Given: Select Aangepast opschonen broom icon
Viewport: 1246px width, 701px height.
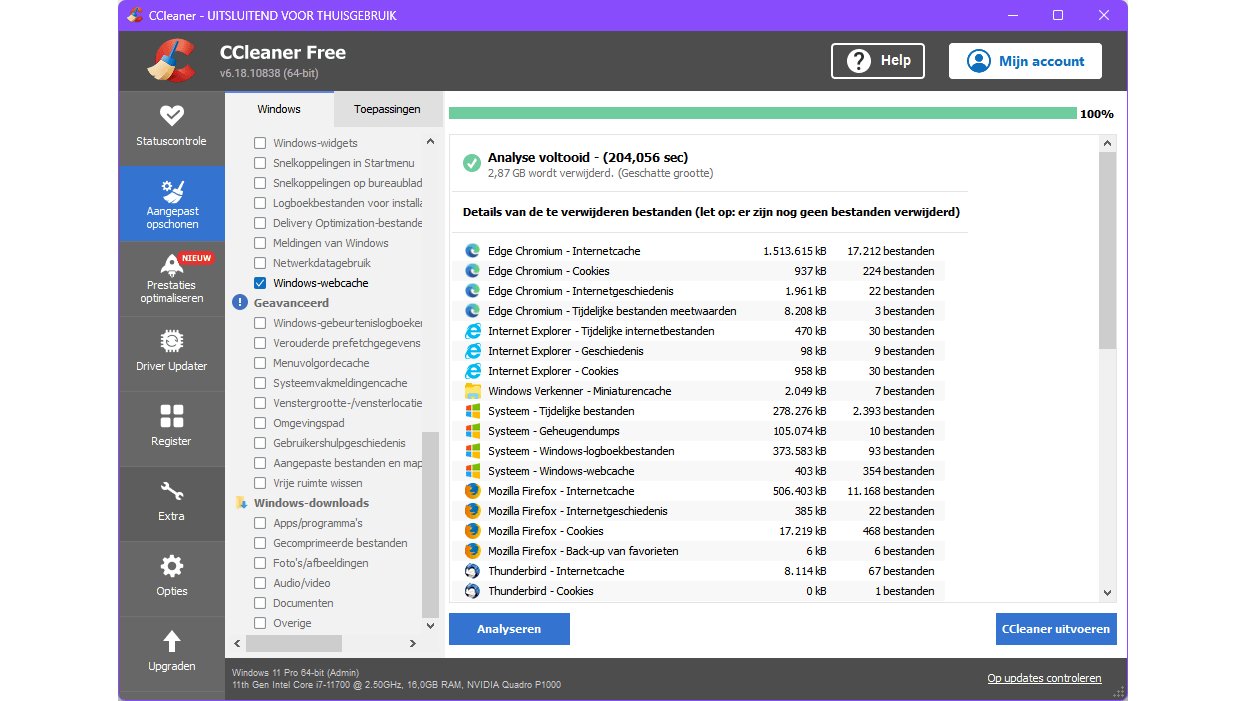Looking at the screenshot, I should [171, 190].
